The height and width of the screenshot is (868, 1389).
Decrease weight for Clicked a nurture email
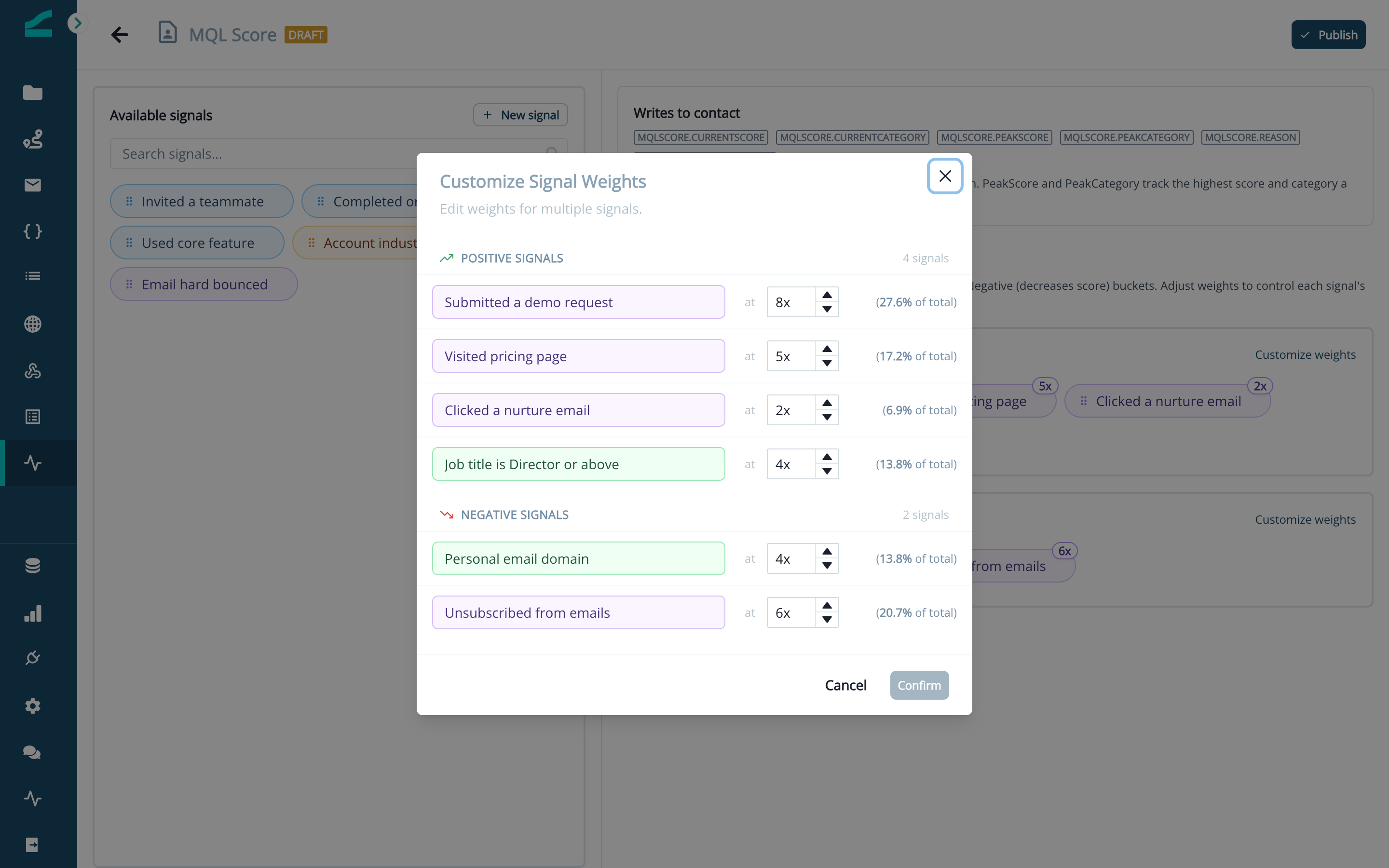point(827,417)
